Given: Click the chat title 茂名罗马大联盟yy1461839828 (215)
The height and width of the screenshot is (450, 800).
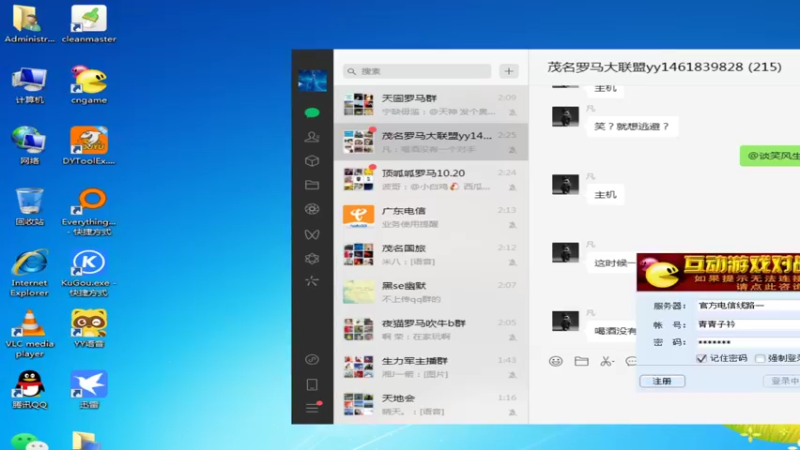Looking at the screenshot, I should (x=664, y=67).
